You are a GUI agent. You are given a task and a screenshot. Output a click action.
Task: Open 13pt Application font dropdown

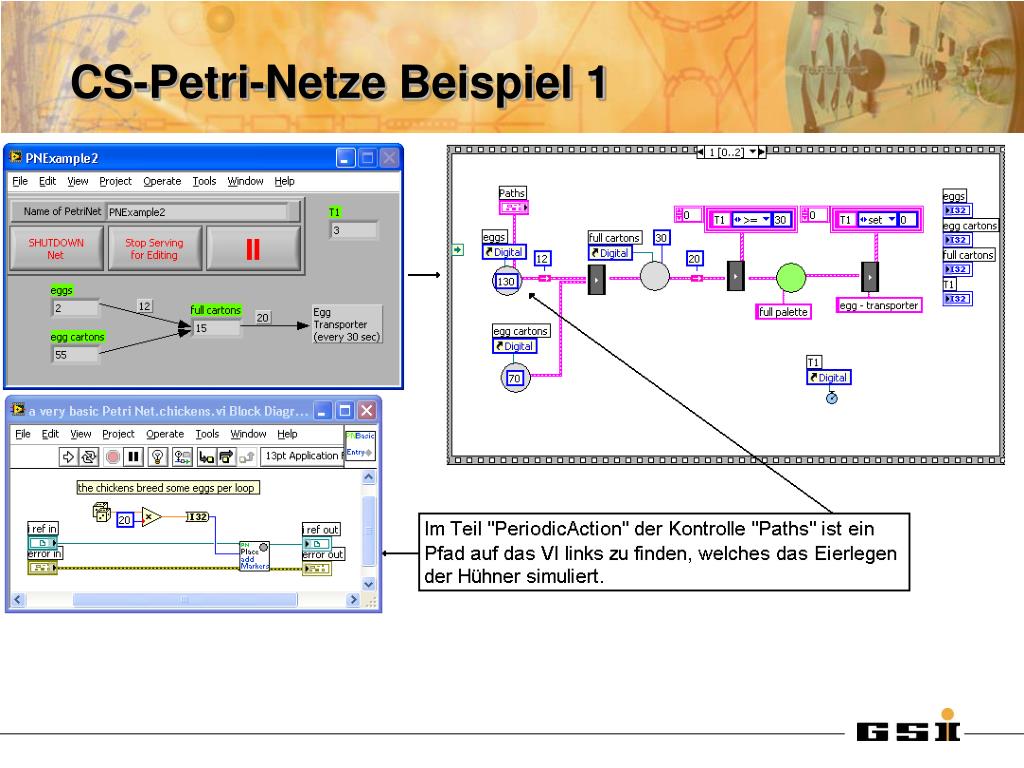tap(302, 456)
